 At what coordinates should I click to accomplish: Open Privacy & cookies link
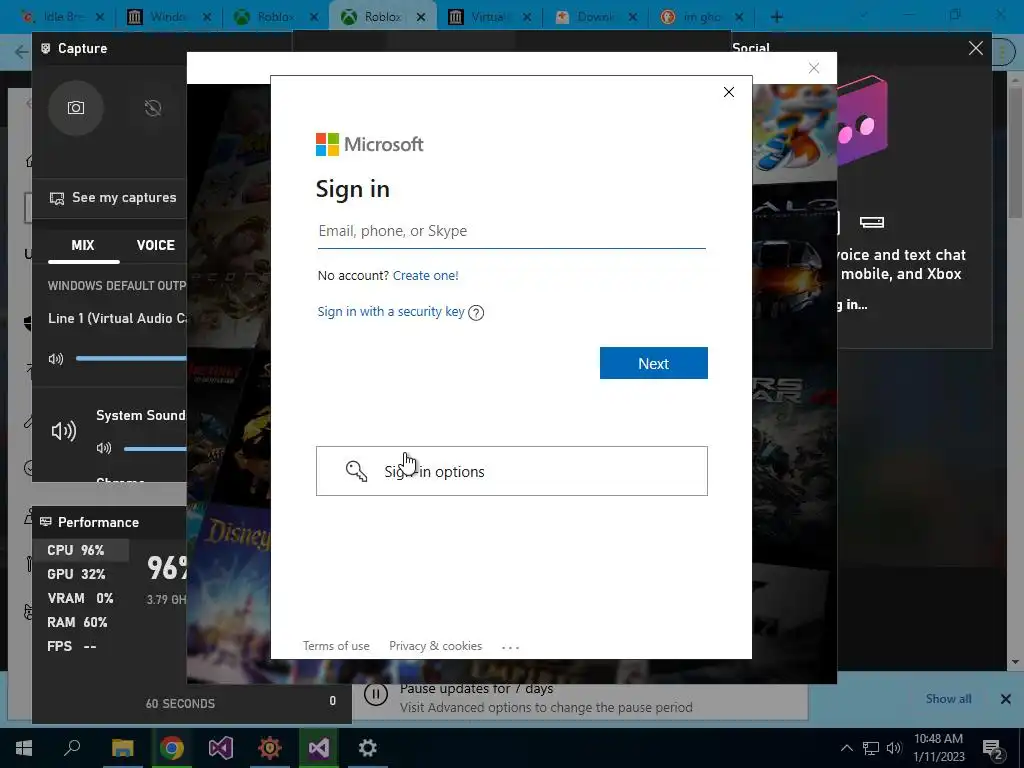tap(436, 646)
